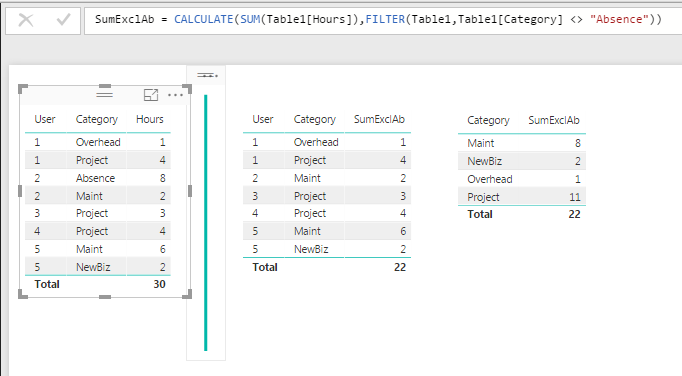The image size is (682, 376).
Task: Select Project row with value 11
Action: click(x=522, y=197)
